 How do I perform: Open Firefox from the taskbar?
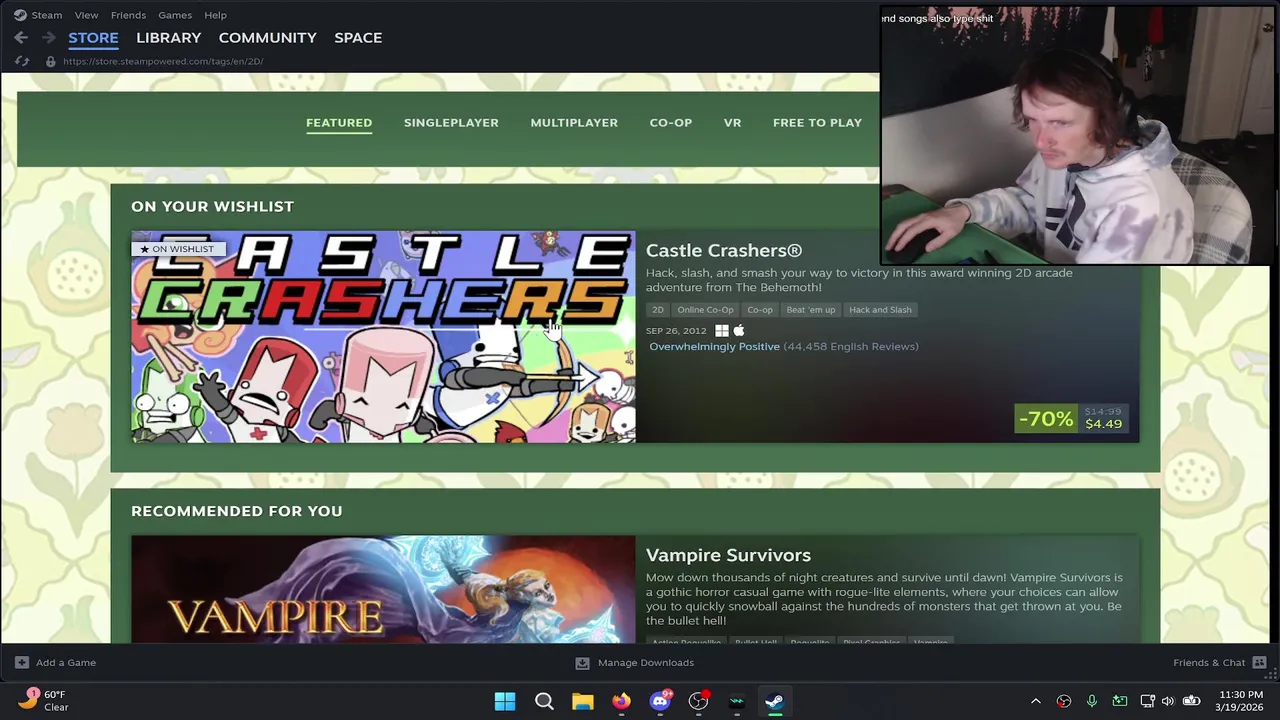621,701
